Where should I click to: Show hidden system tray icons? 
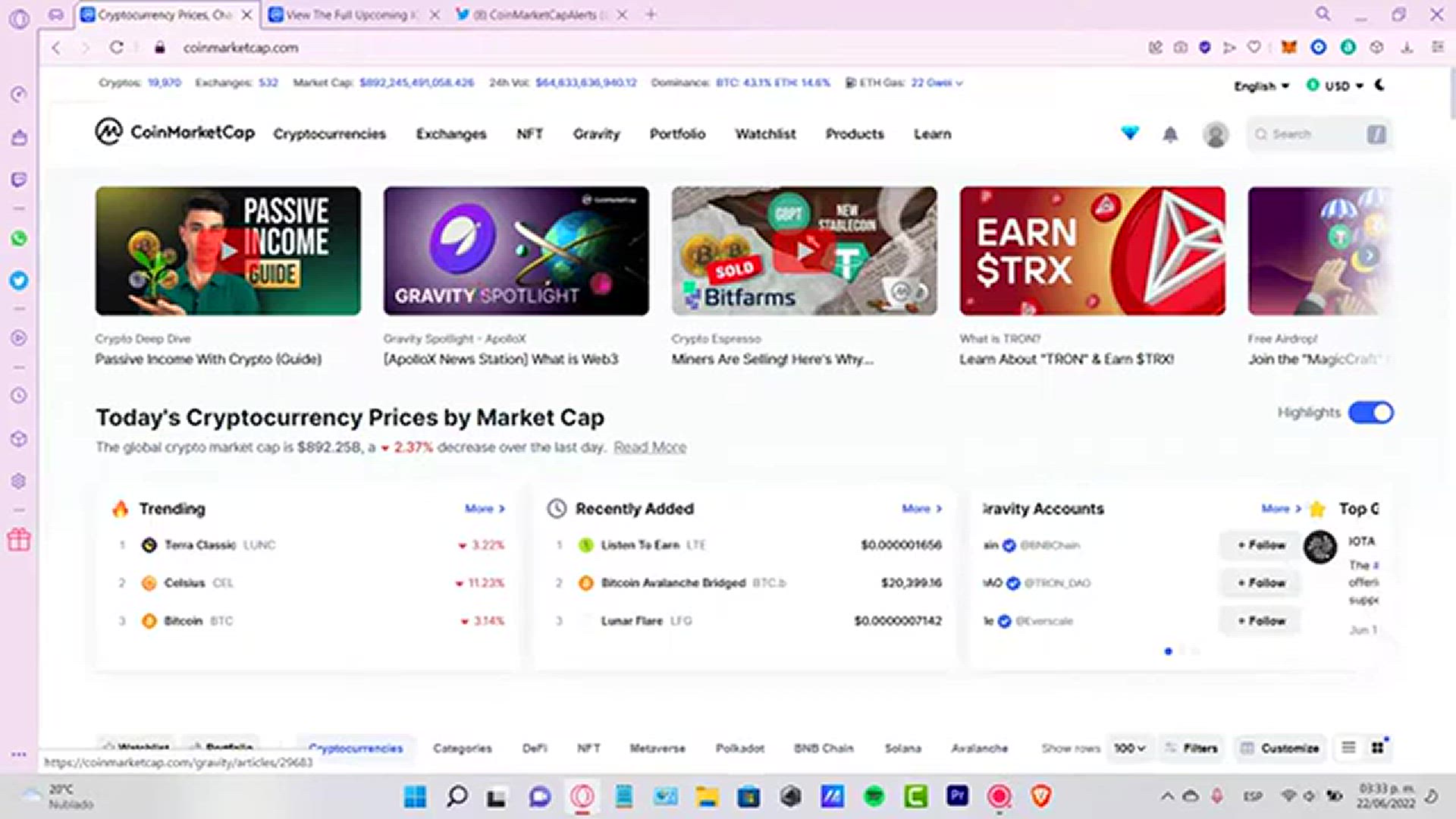coord(1167,796)
